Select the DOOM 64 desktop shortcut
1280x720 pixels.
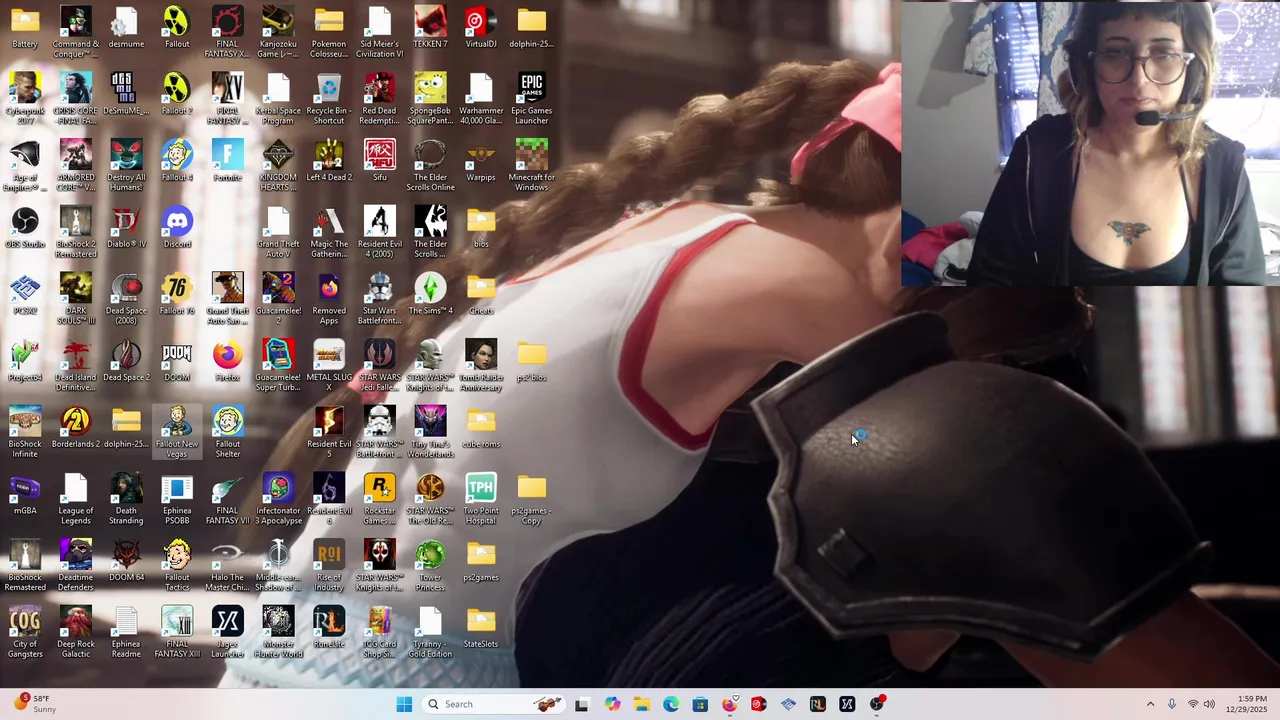[126, 560]
